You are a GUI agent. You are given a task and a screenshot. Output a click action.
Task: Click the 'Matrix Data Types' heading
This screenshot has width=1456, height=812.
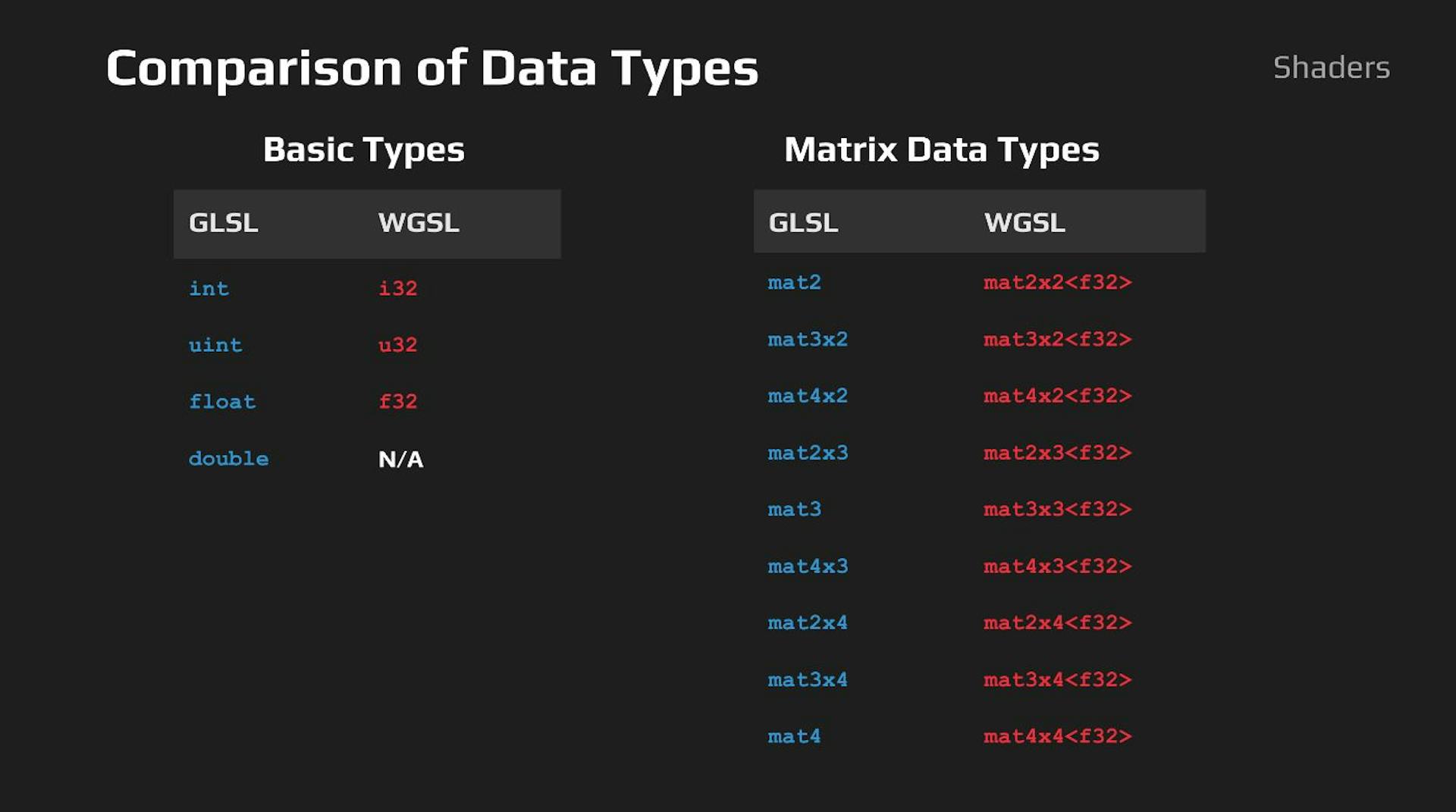coord(941,149)
